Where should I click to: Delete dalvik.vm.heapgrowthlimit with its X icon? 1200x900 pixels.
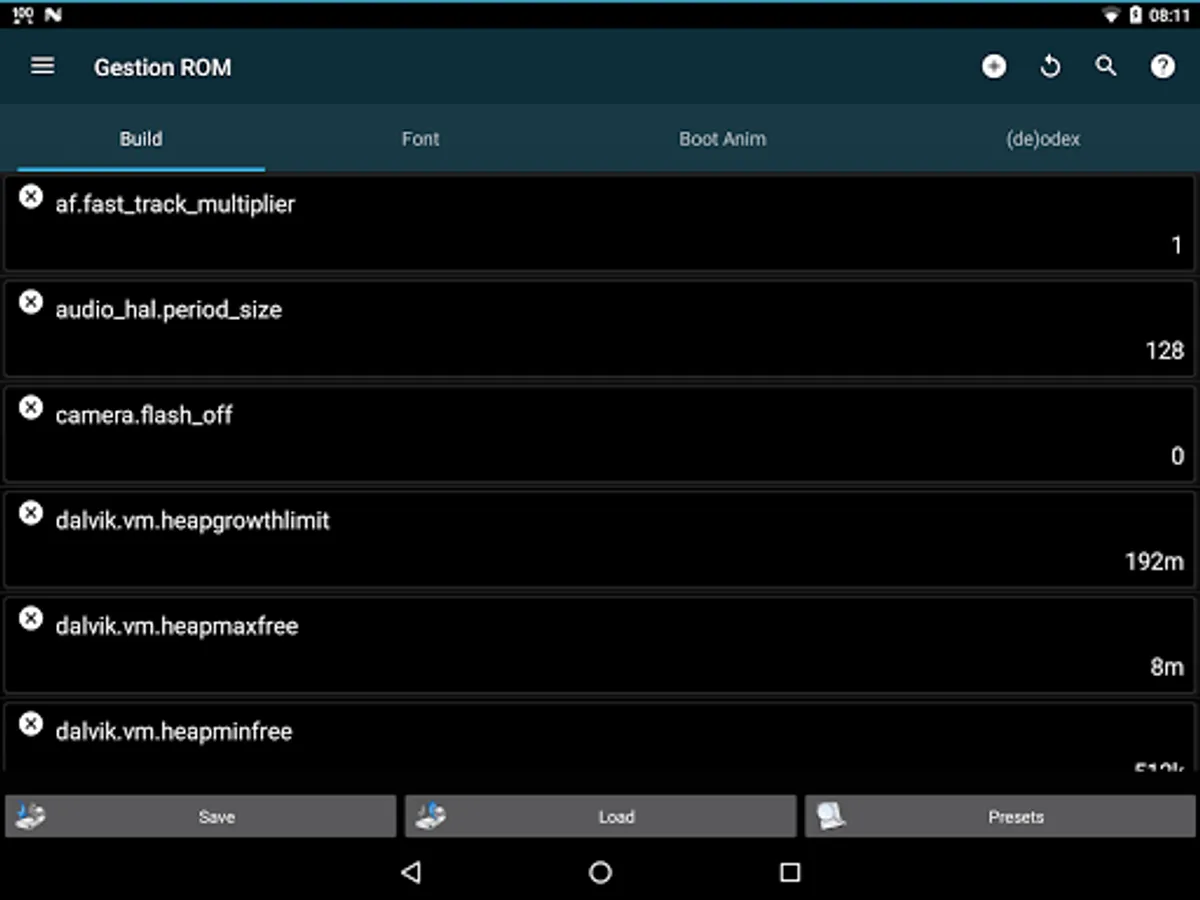click(31, 513)
